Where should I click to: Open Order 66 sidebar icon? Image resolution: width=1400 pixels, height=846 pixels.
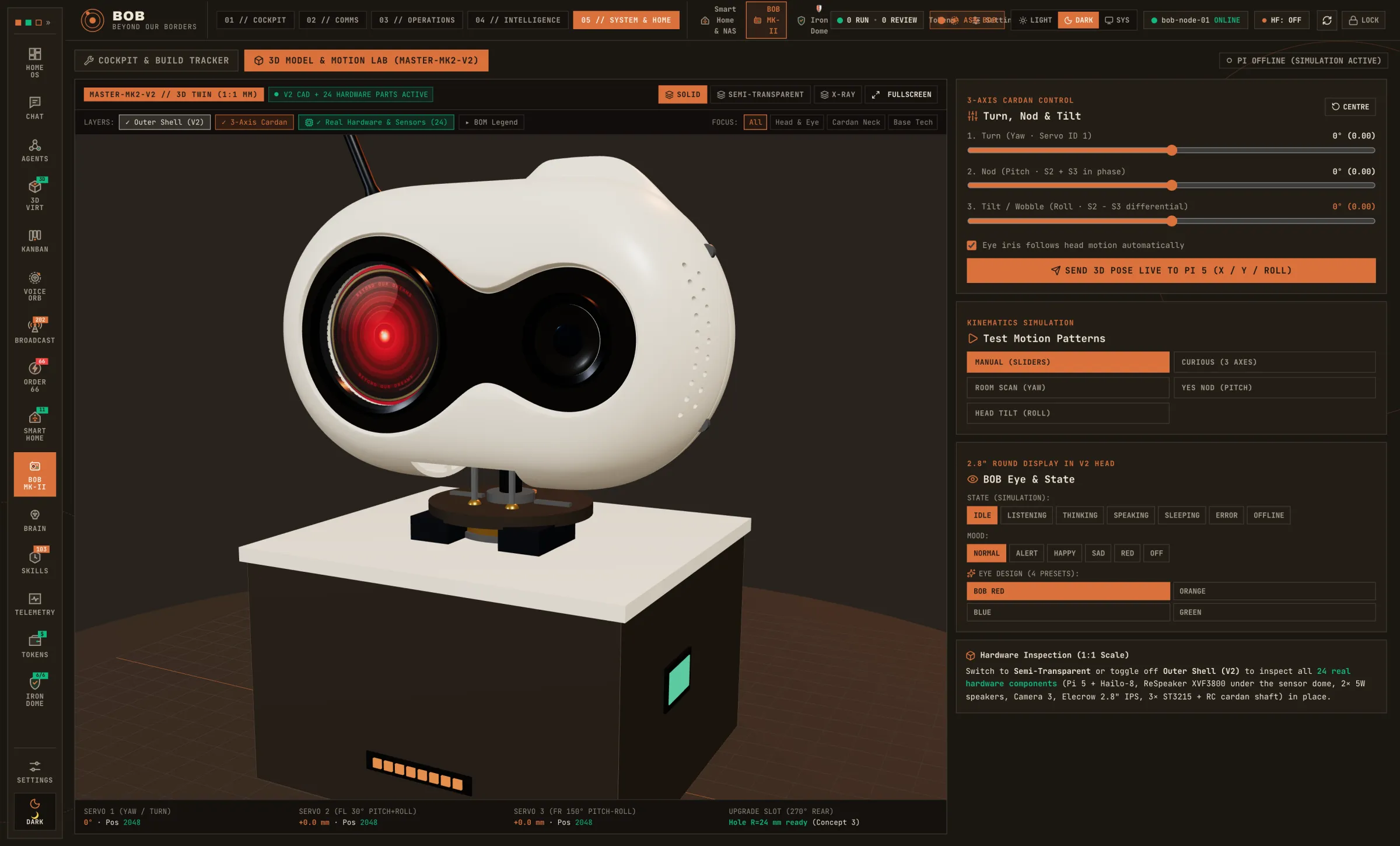click(35, 376)
